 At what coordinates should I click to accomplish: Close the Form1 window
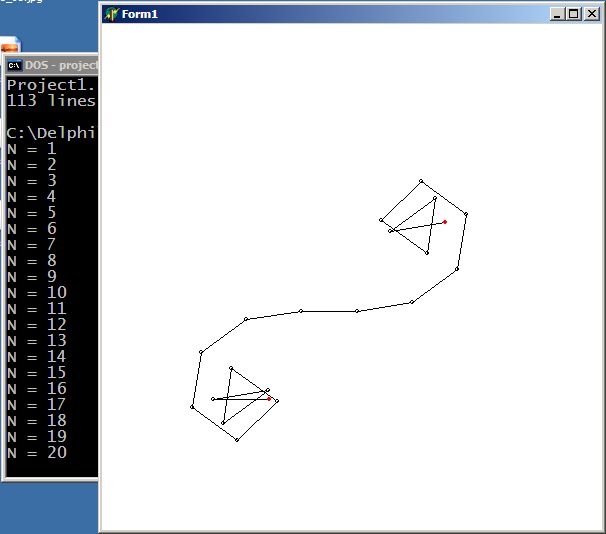pyautogui.click(x=590, y=14)
